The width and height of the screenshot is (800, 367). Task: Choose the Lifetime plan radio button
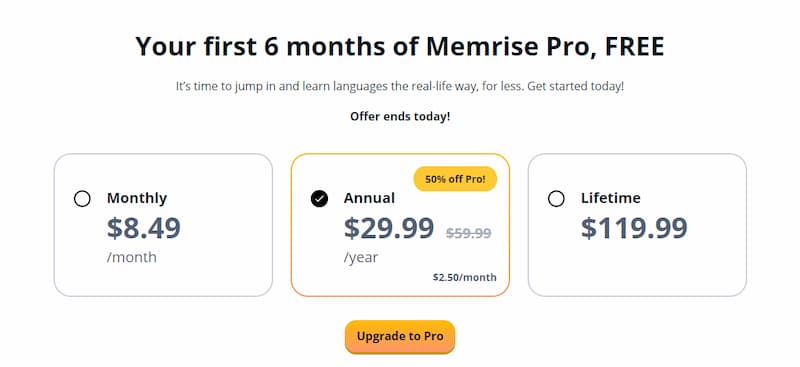coord(556,199)
